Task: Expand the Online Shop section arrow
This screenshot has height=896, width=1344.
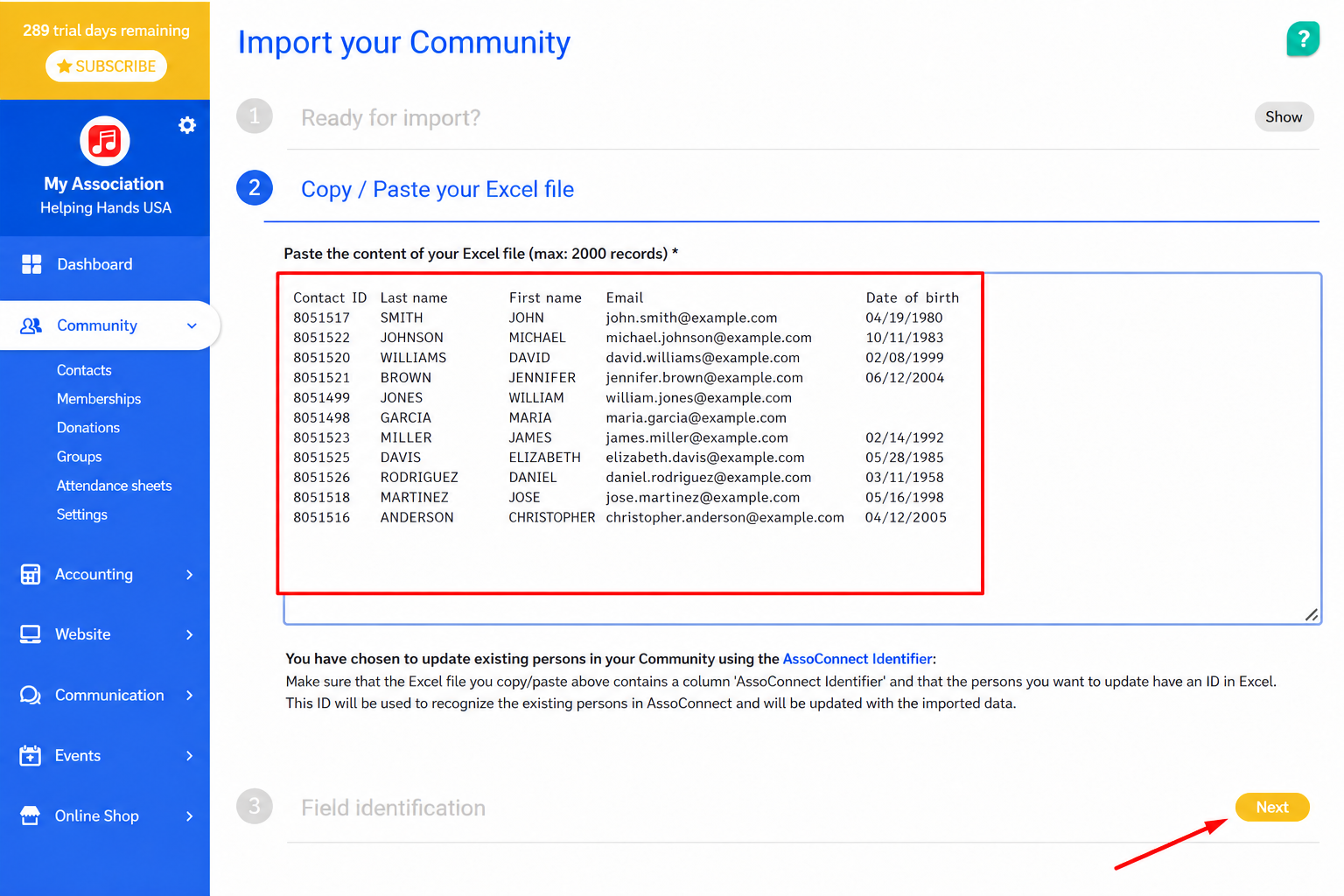Action: click(190, 815)
